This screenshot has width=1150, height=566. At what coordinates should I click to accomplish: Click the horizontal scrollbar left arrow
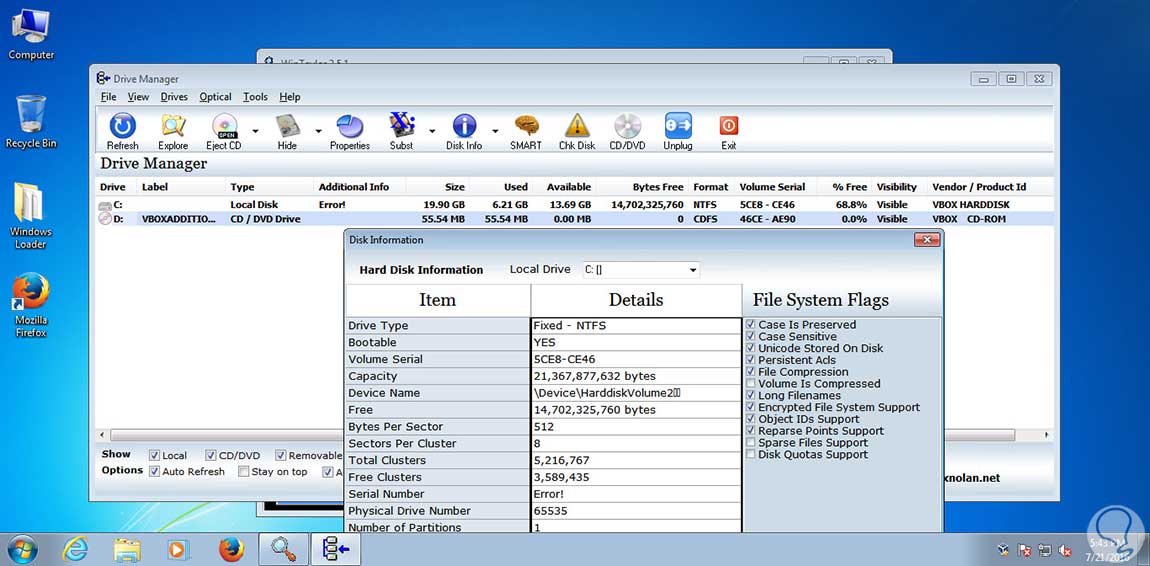coord(103,435)
